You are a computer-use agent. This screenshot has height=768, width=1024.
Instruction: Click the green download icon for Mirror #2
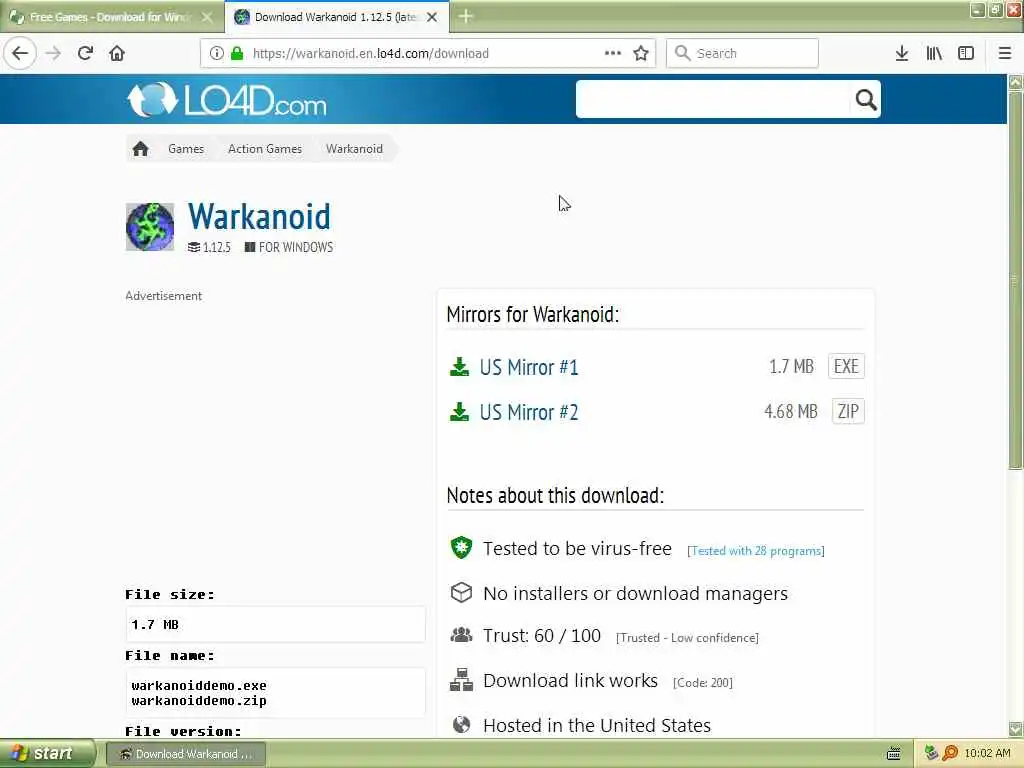pos(460,412)
